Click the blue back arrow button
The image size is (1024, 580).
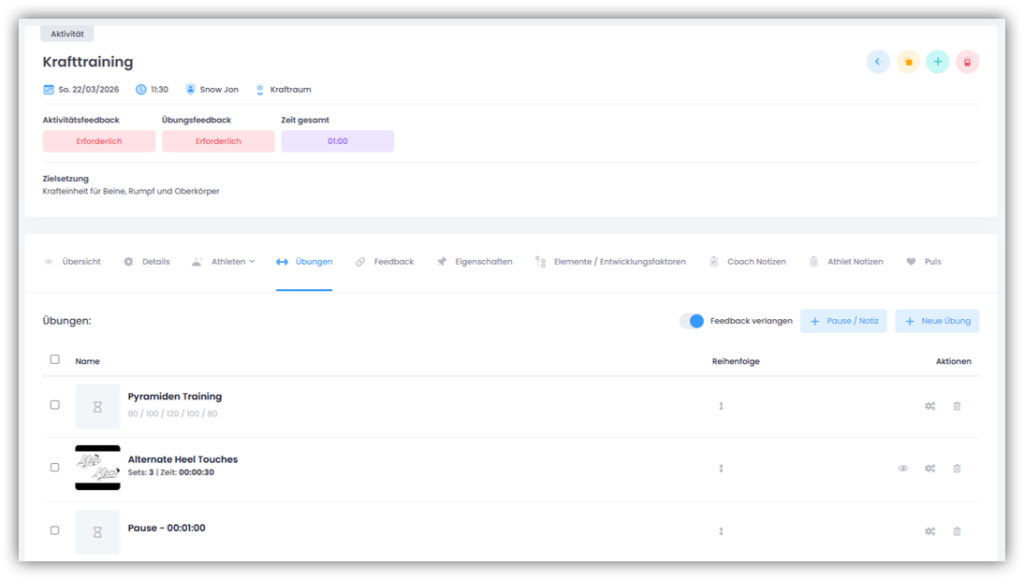pos(877,62)
